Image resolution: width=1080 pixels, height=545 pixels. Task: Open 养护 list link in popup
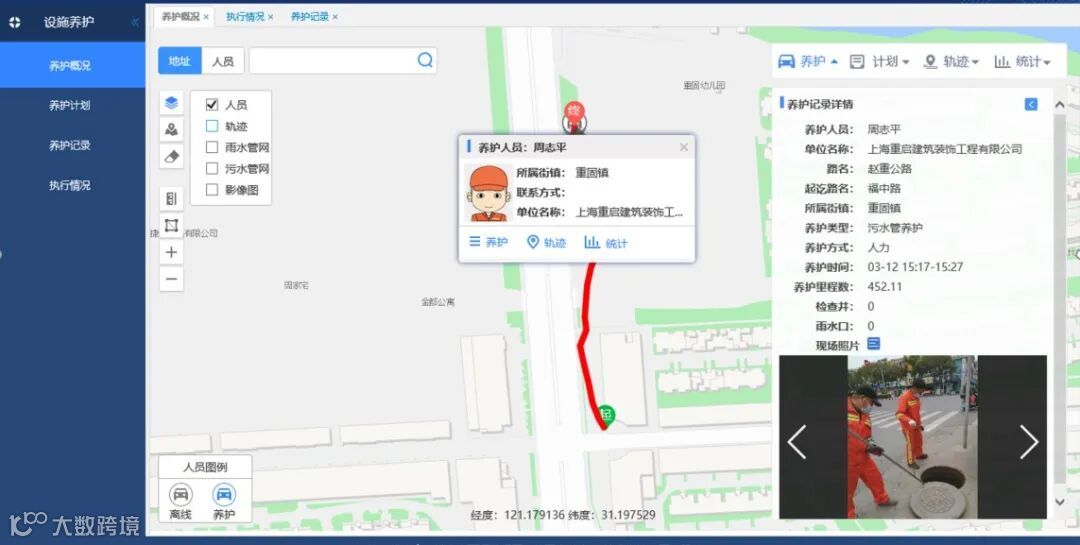tap(488, 243)
